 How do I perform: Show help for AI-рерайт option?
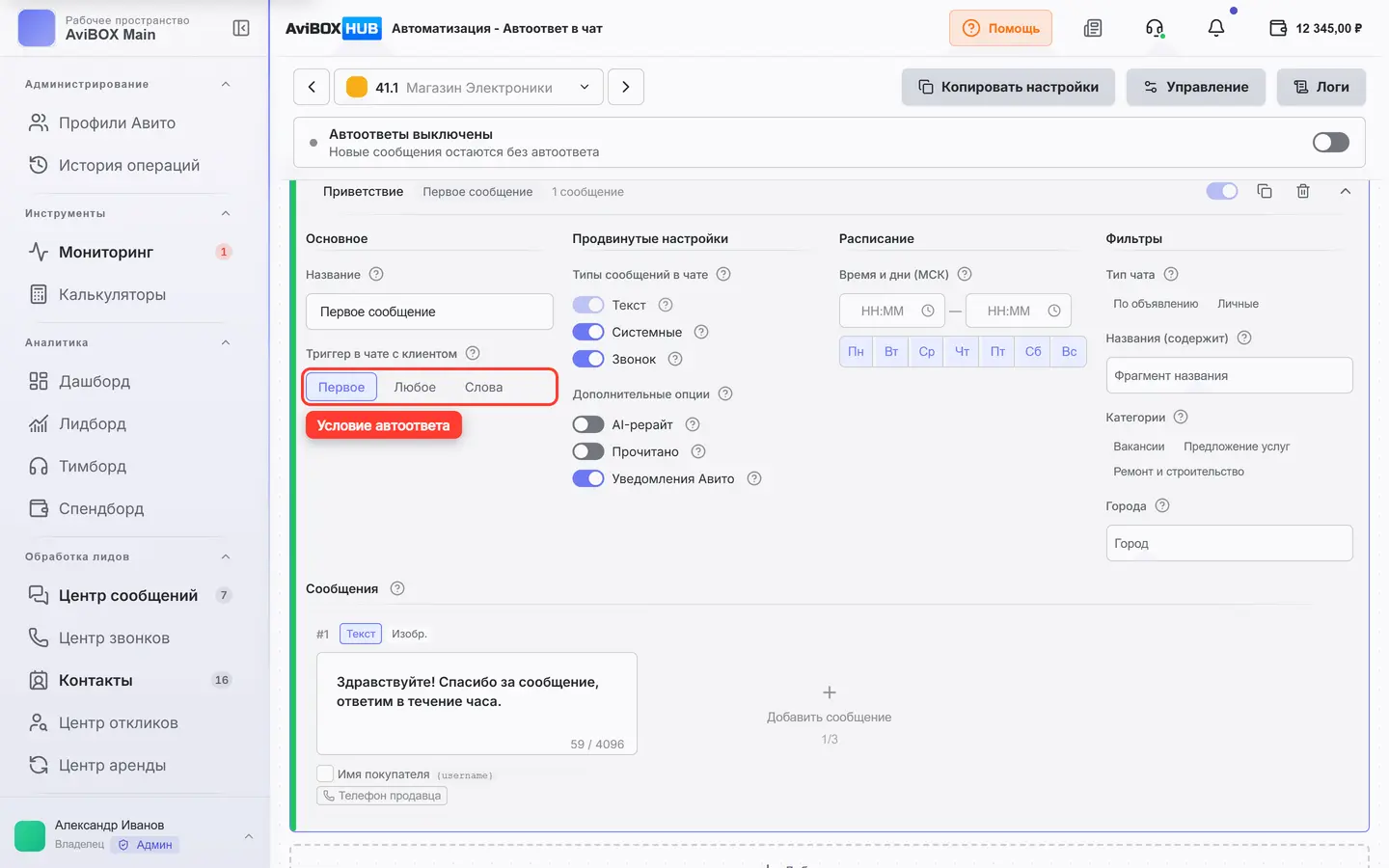click(693, 424)
